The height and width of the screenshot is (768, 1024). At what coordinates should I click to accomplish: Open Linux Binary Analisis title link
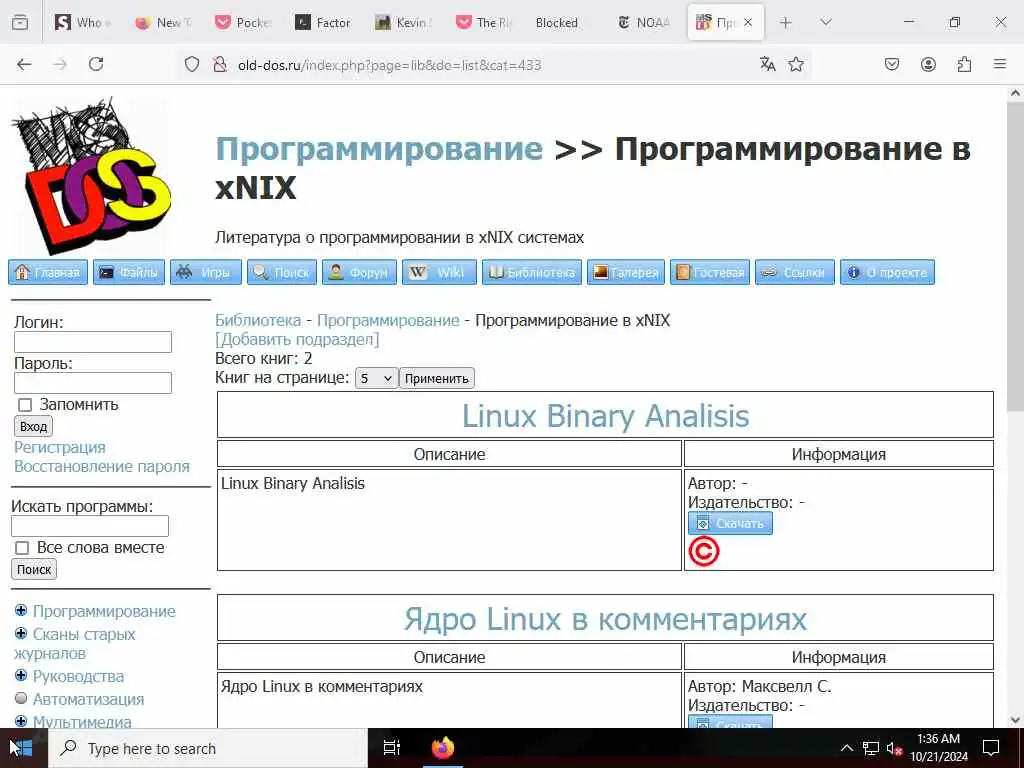(x=605, y=416)
